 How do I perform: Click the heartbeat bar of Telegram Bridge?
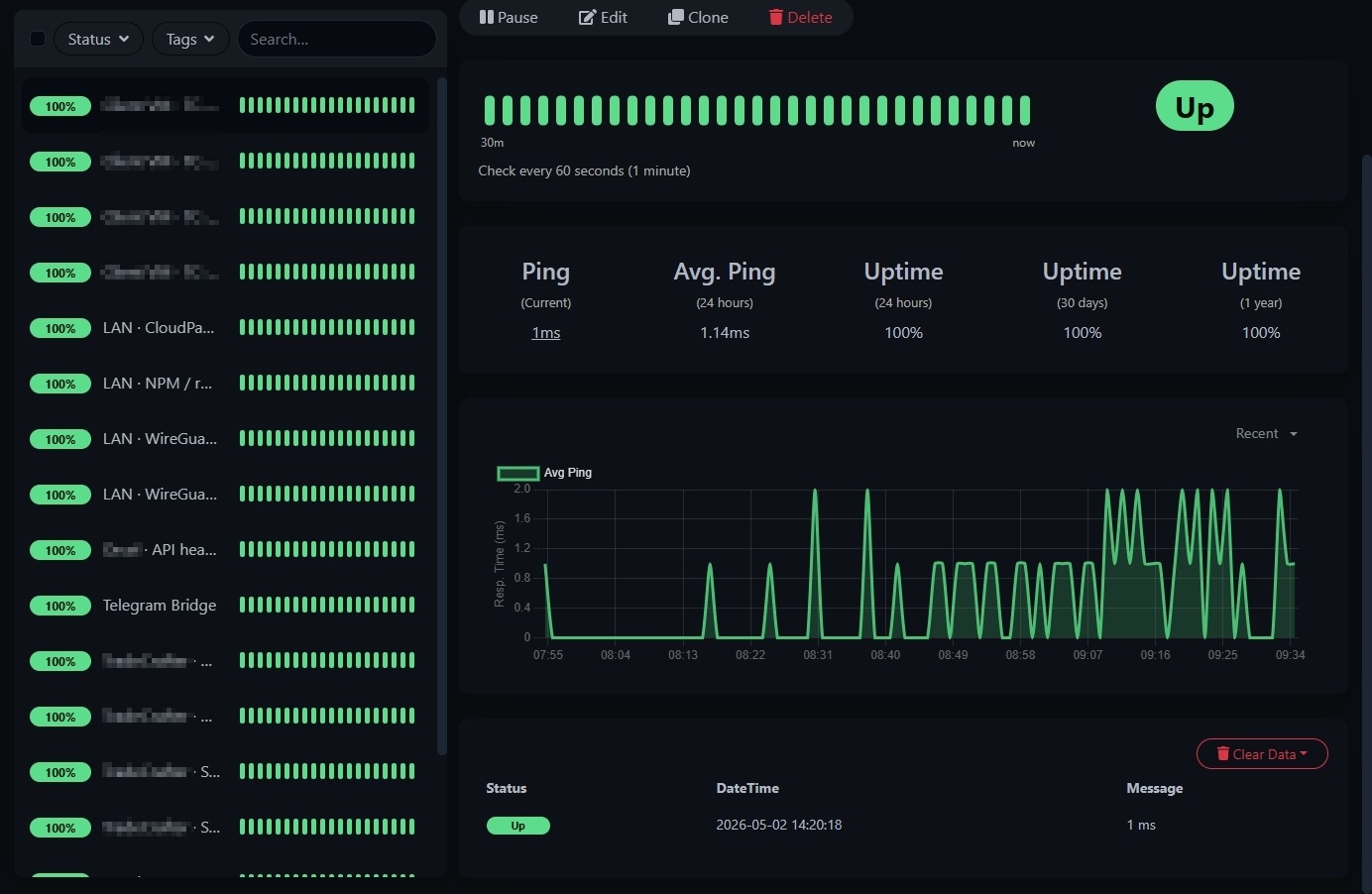coord(327,605)
